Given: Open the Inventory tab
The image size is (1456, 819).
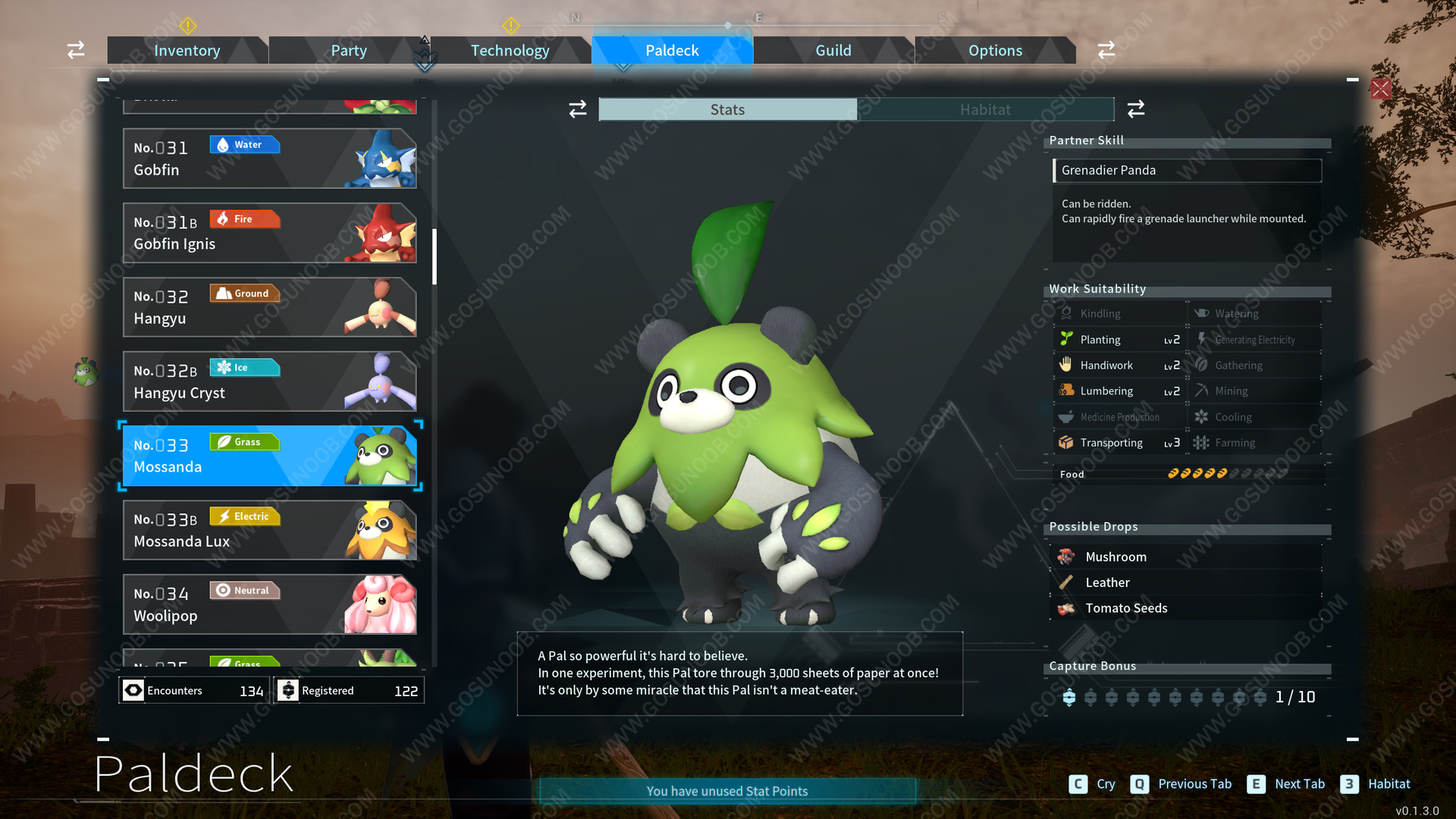Looking at the screenshot, I should (x=187, y=50).
